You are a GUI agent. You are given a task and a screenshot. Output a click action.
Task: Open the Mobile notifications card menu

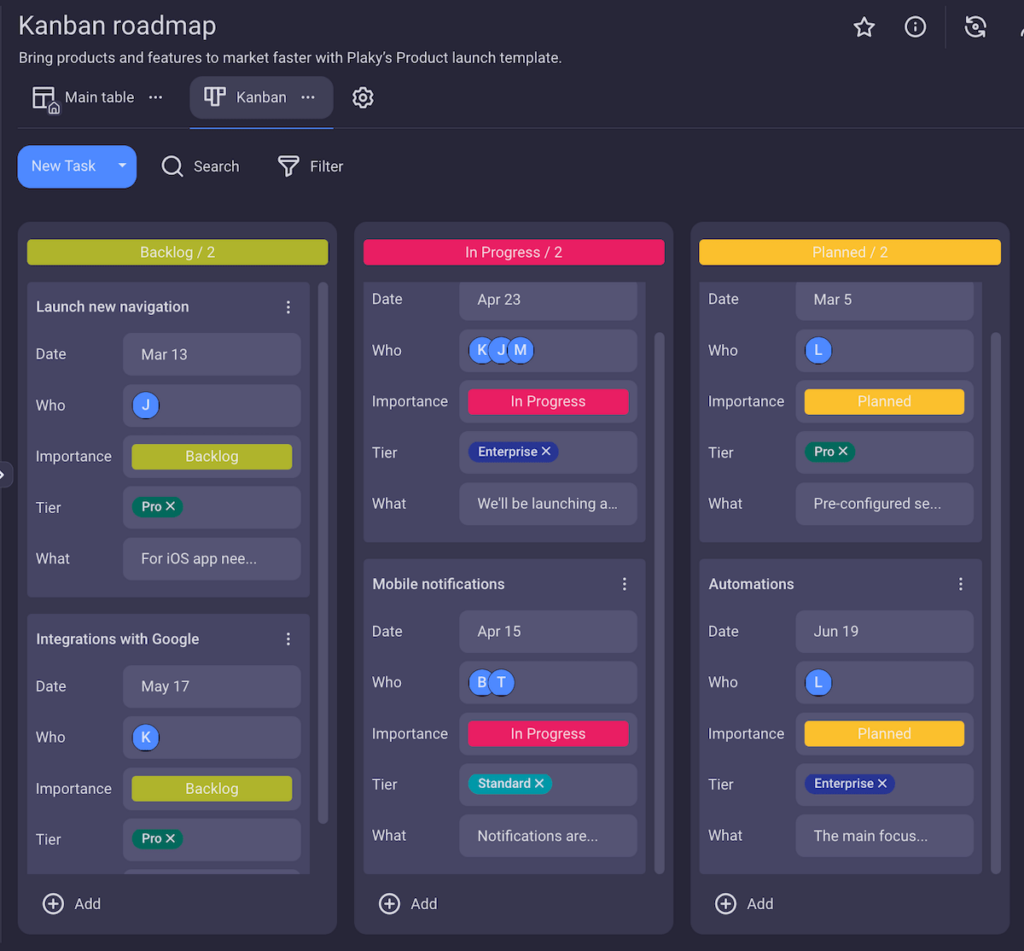click(x=625, y=583)
